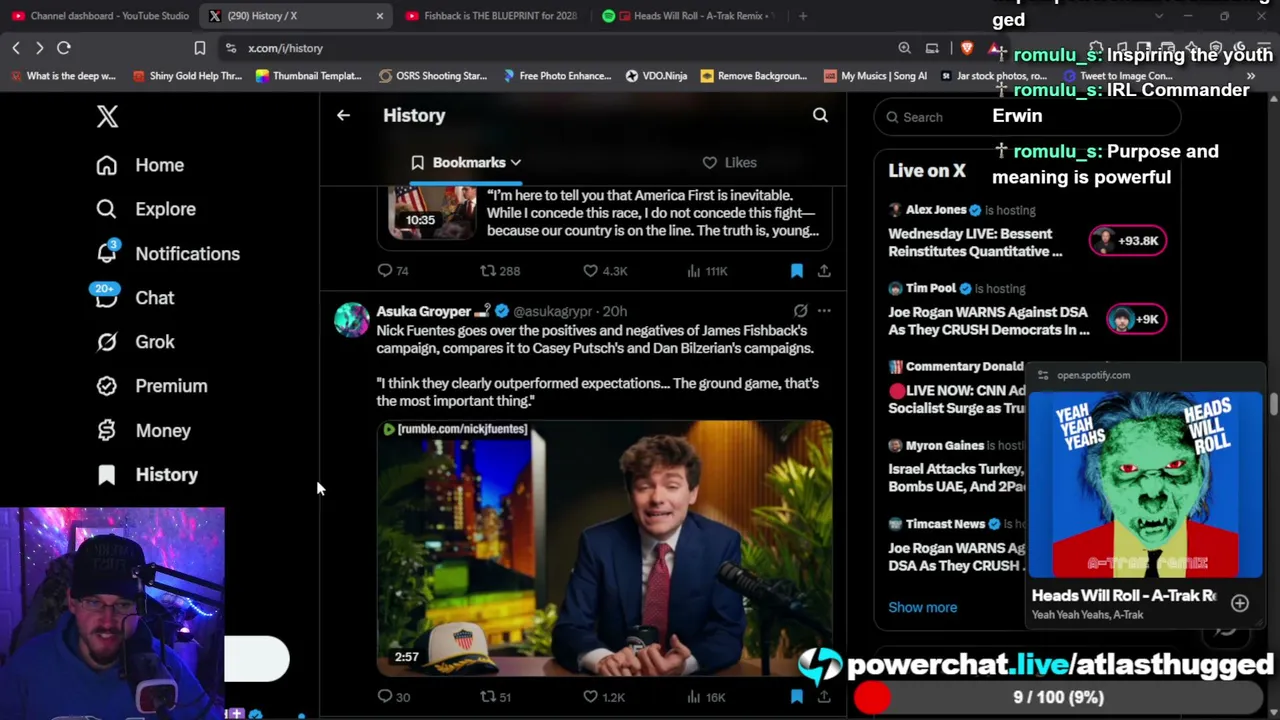Open the Remove Backgroun... bookmark

coord(753,76)
